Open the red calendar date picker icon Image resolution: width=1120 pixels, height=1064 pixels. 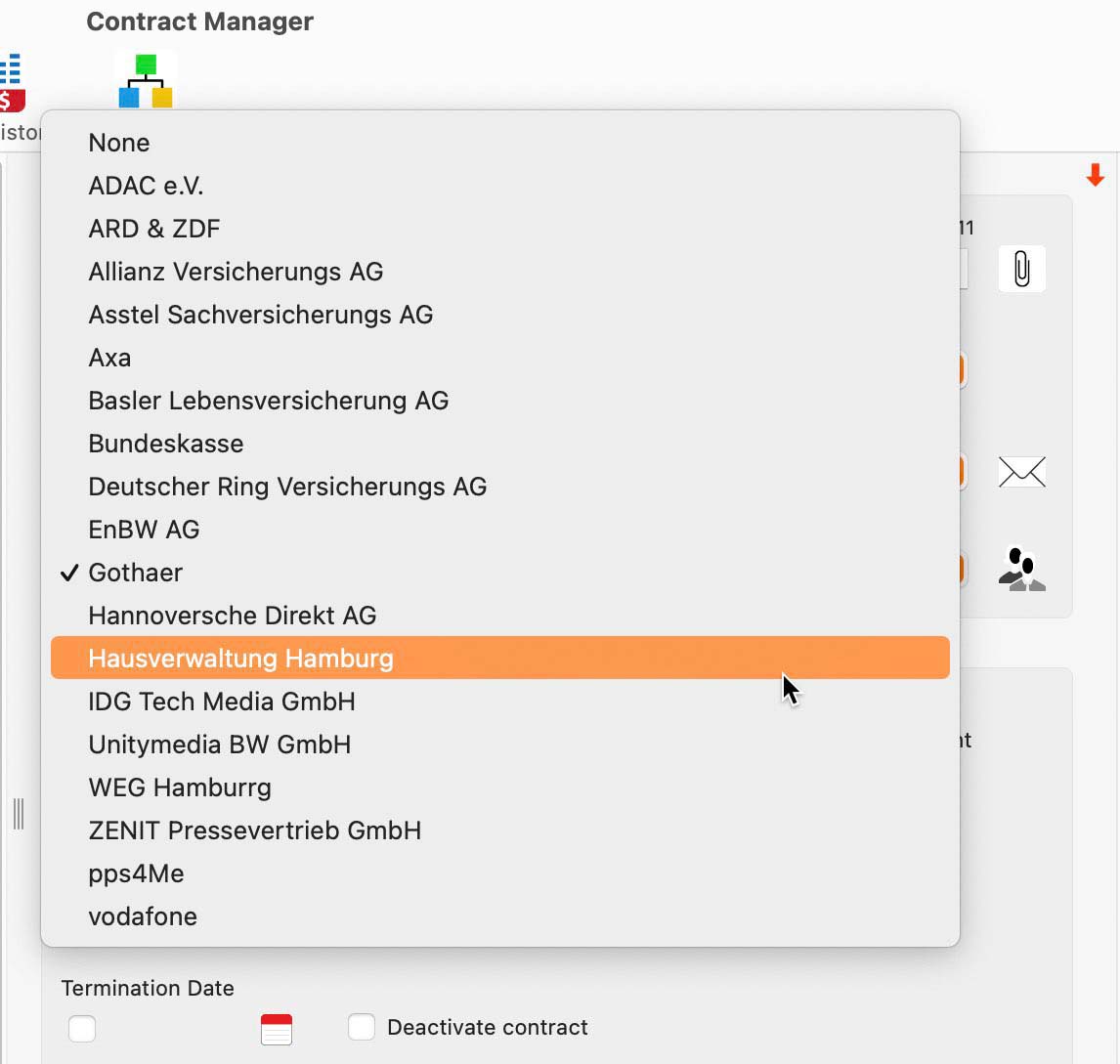pos(277,1029)
